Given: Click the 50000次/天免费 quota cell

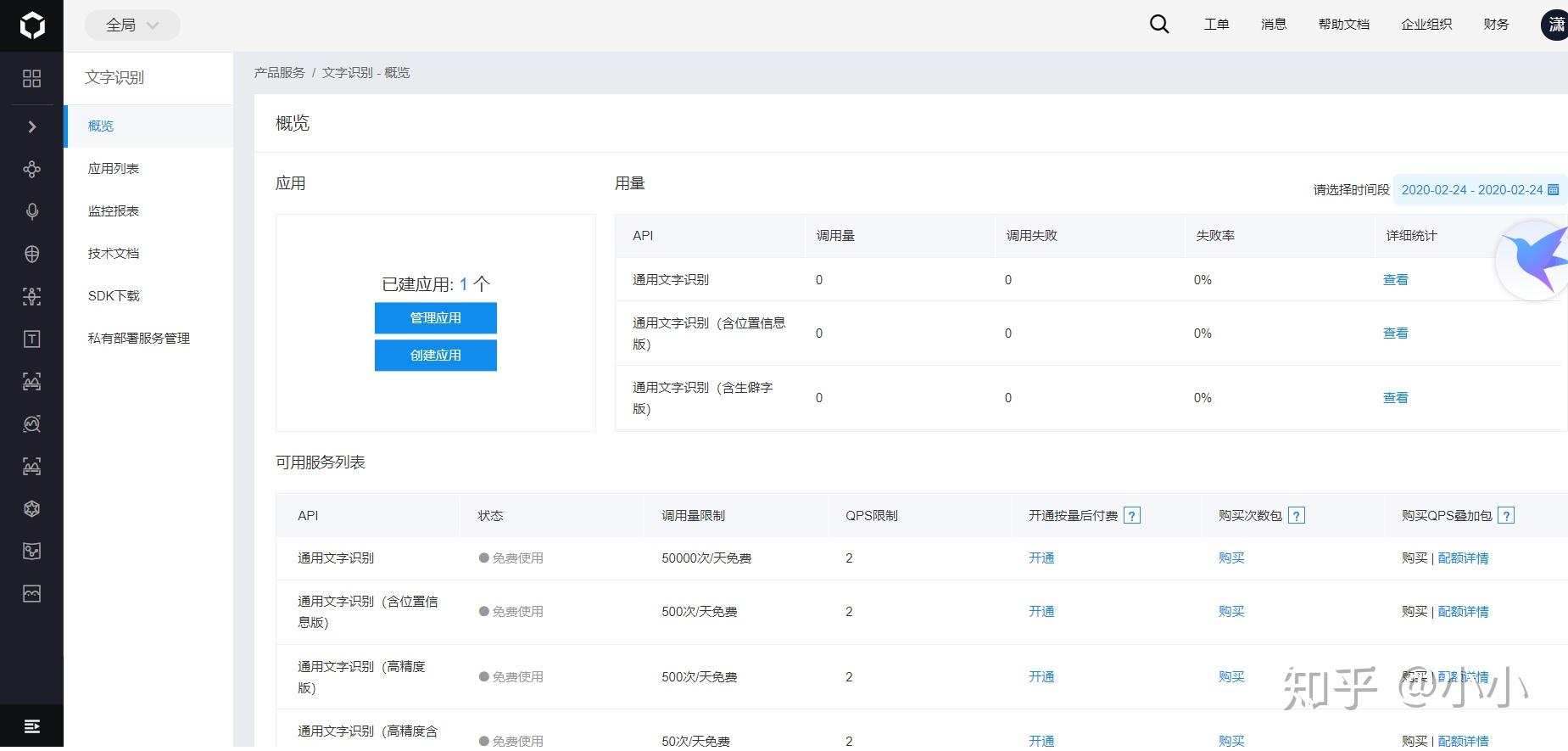Looking at the screenshot, I should (706, 558).
